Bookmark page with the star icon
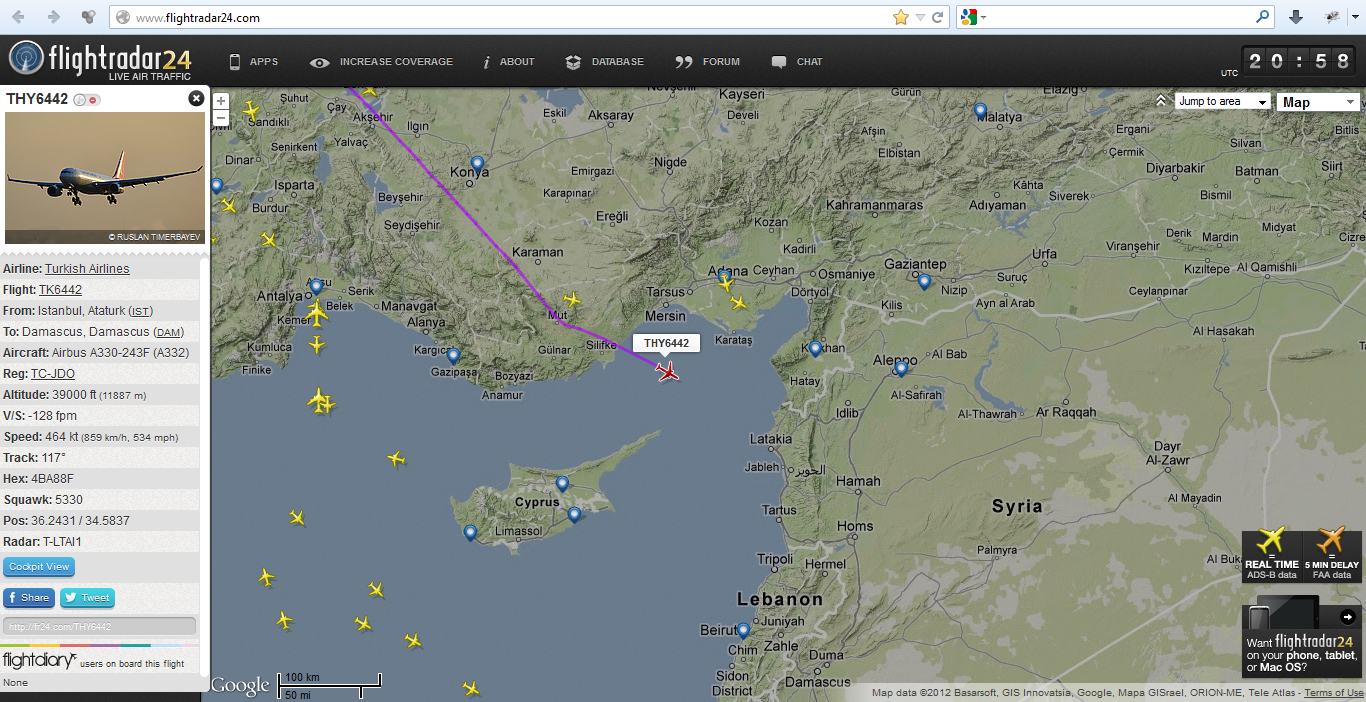1366x702 pixels. tap(901, 17)
